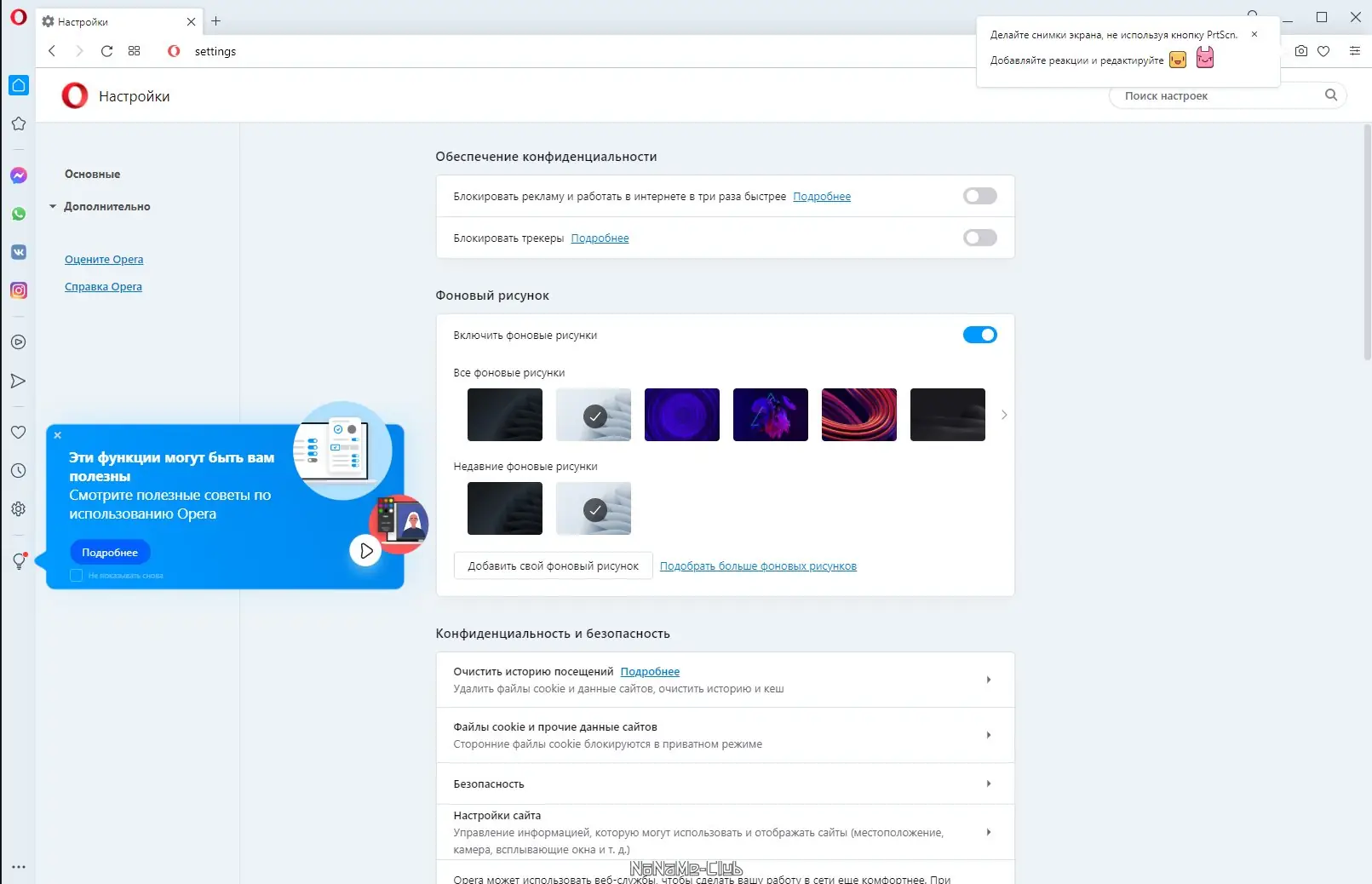Select the red swirl wallpaper

[x=859, y=415]
